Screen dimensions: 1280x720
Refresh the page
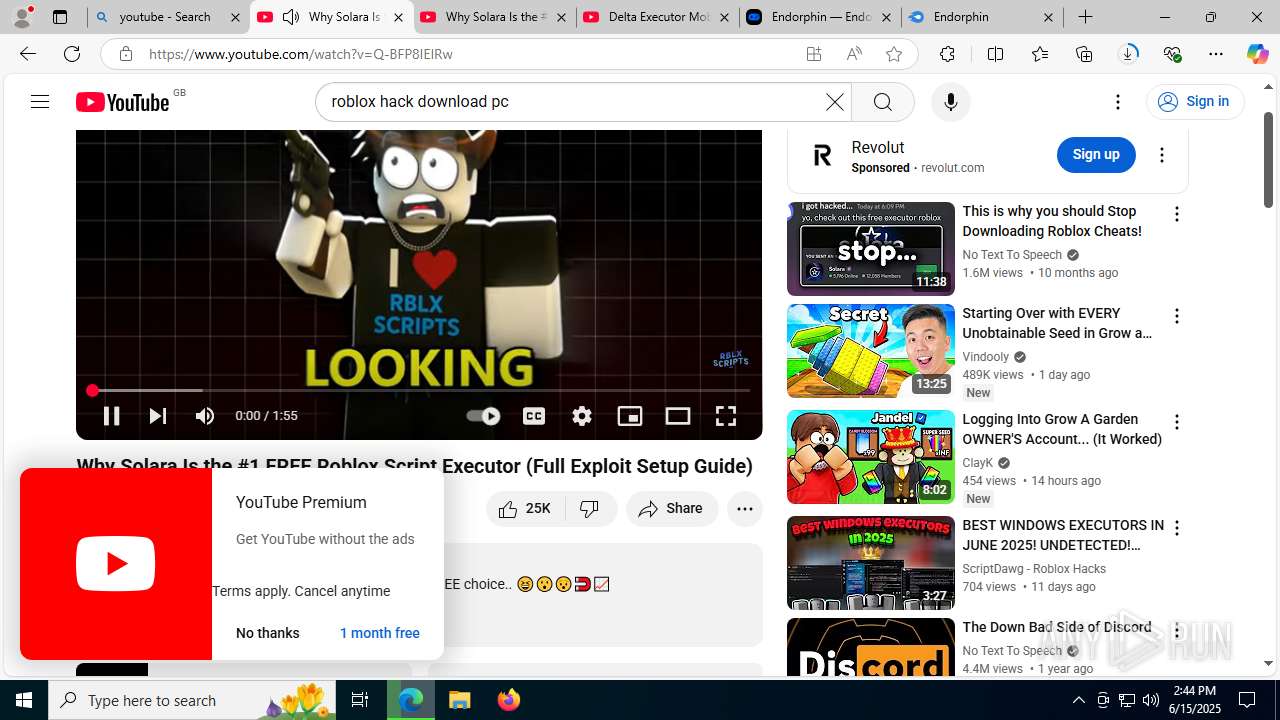click(72, 54)
